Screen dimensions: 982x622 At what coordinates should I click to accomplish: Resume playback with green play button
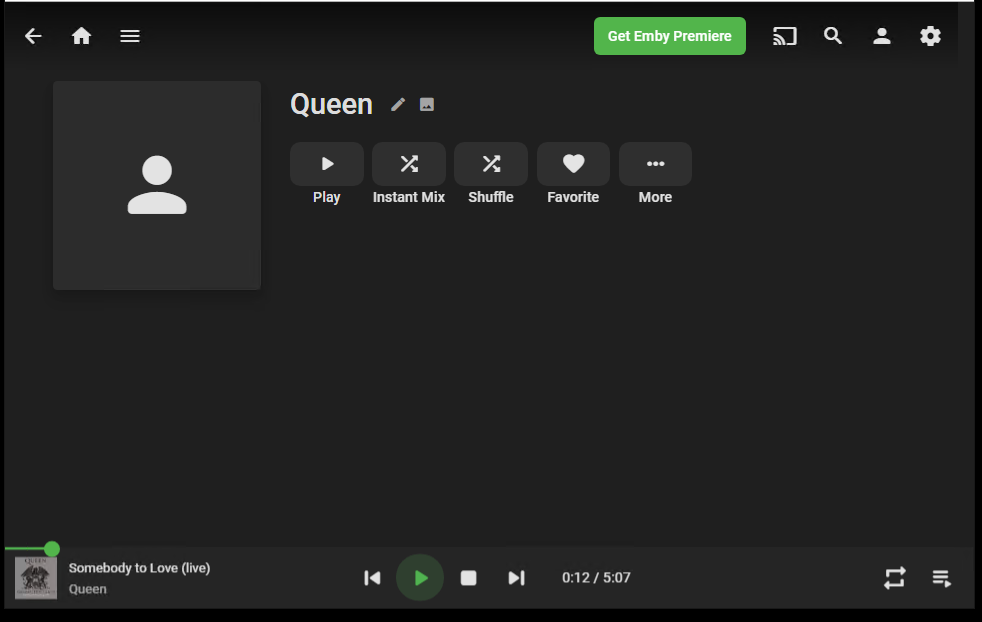(x=420, y=578)
